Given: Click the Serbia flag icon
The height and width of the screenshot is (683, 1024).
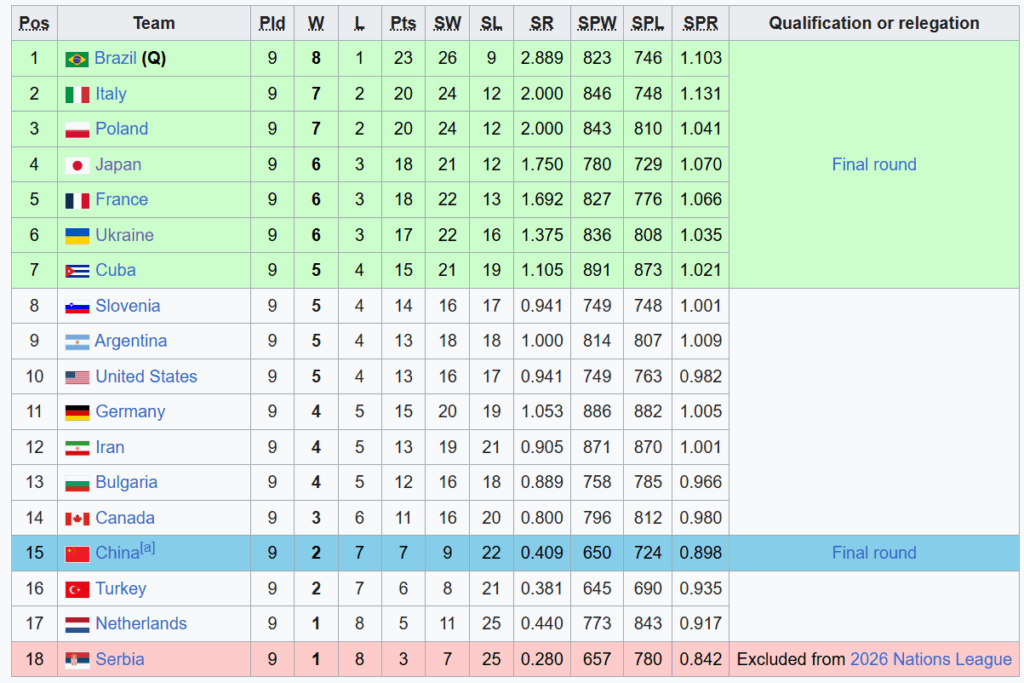Looking at the screenshot, I should pyautogui.click(x=77, y=659).
